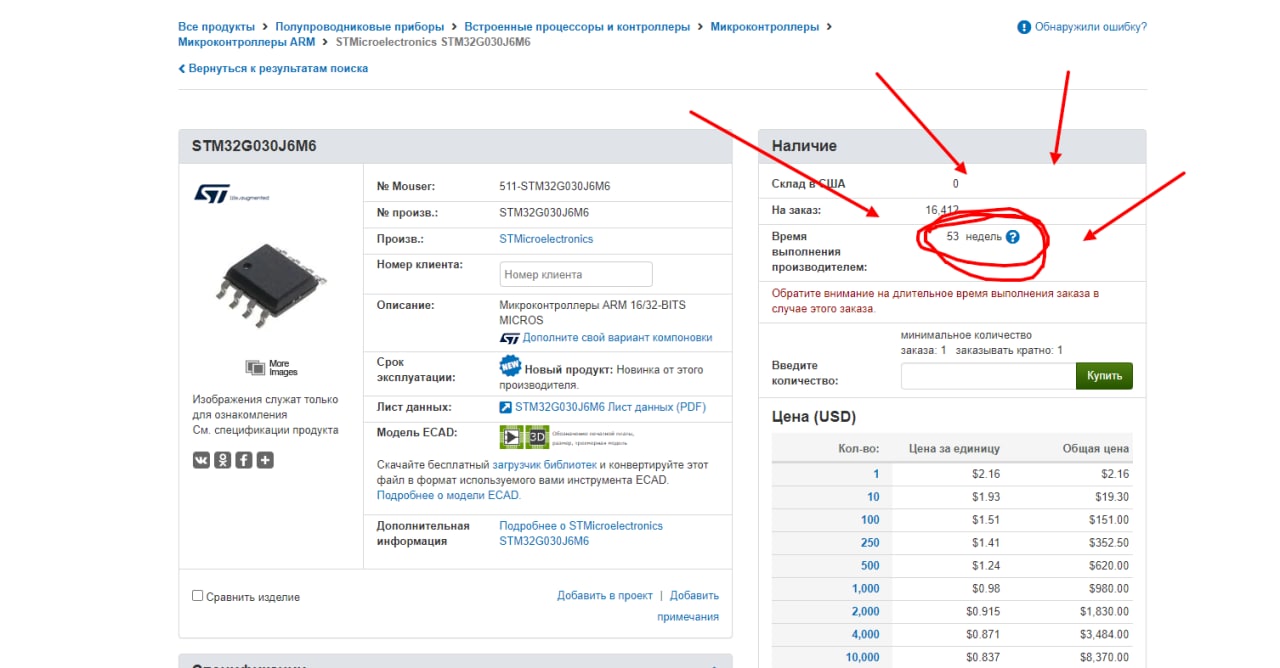Viewport: 1280px width, 668px height.
Task: Select quantity break 1,000
Action: (x=866, y=589)
